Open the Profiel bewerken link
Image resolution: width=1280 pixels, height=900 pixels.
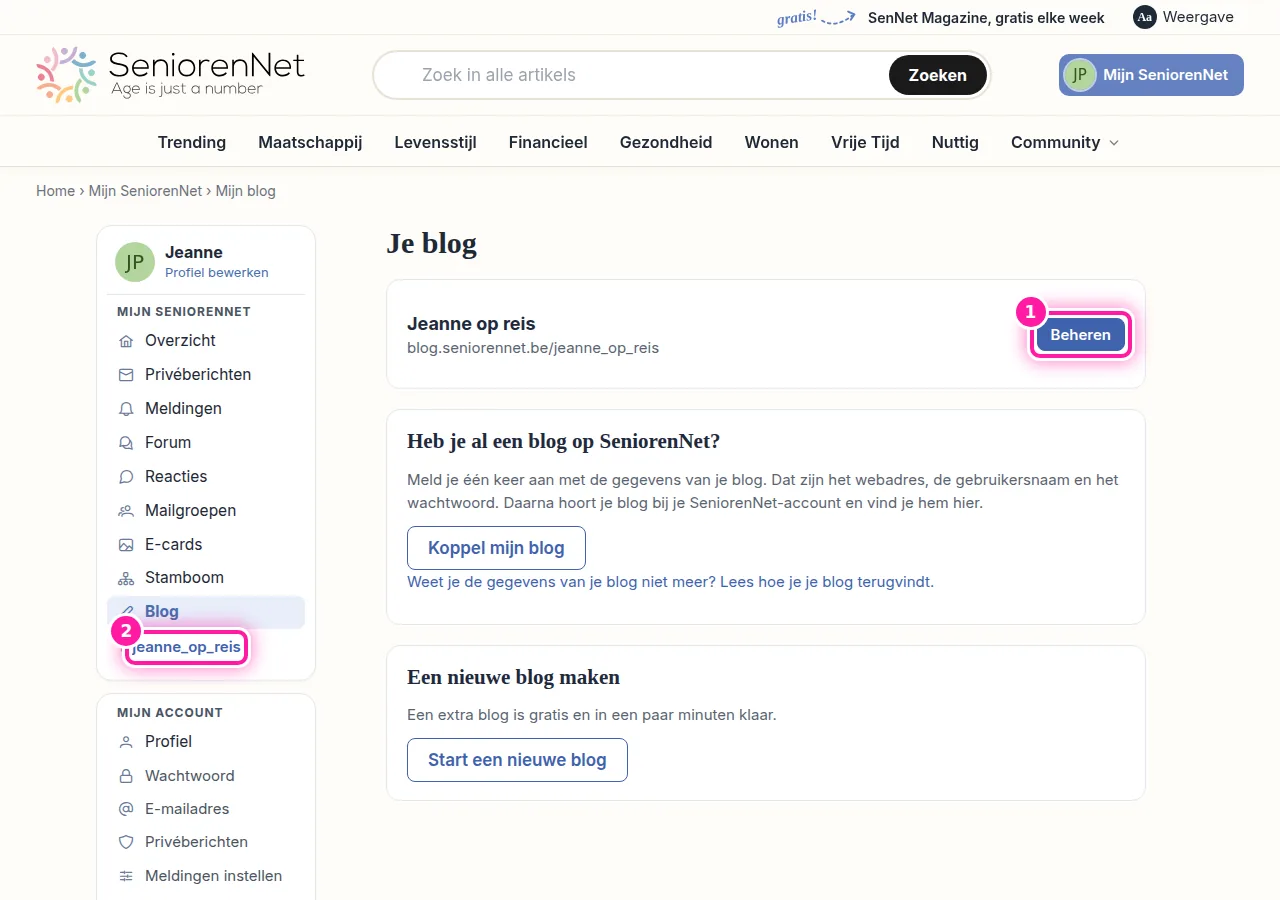coord(217,273)
